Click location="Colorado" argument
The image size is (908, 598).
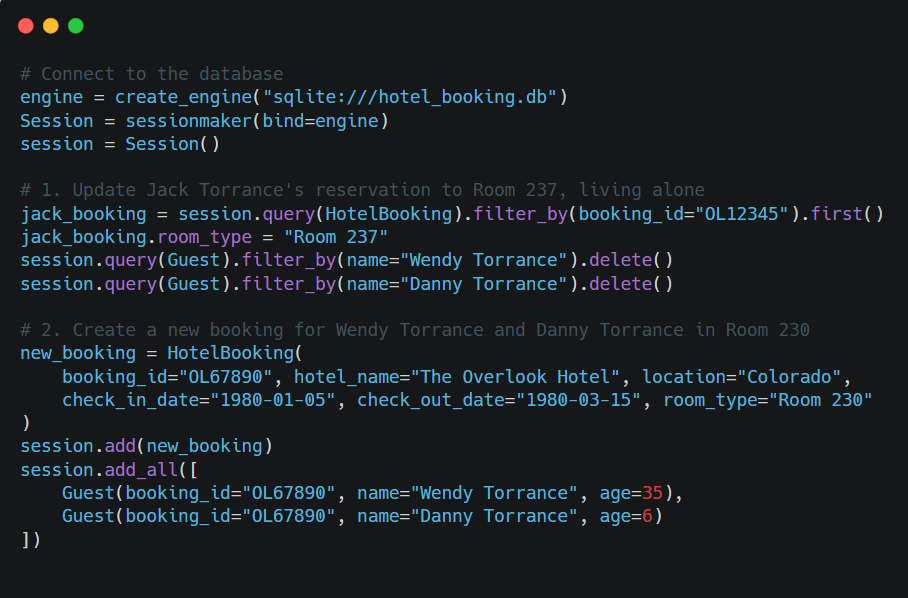pos(741,377)
